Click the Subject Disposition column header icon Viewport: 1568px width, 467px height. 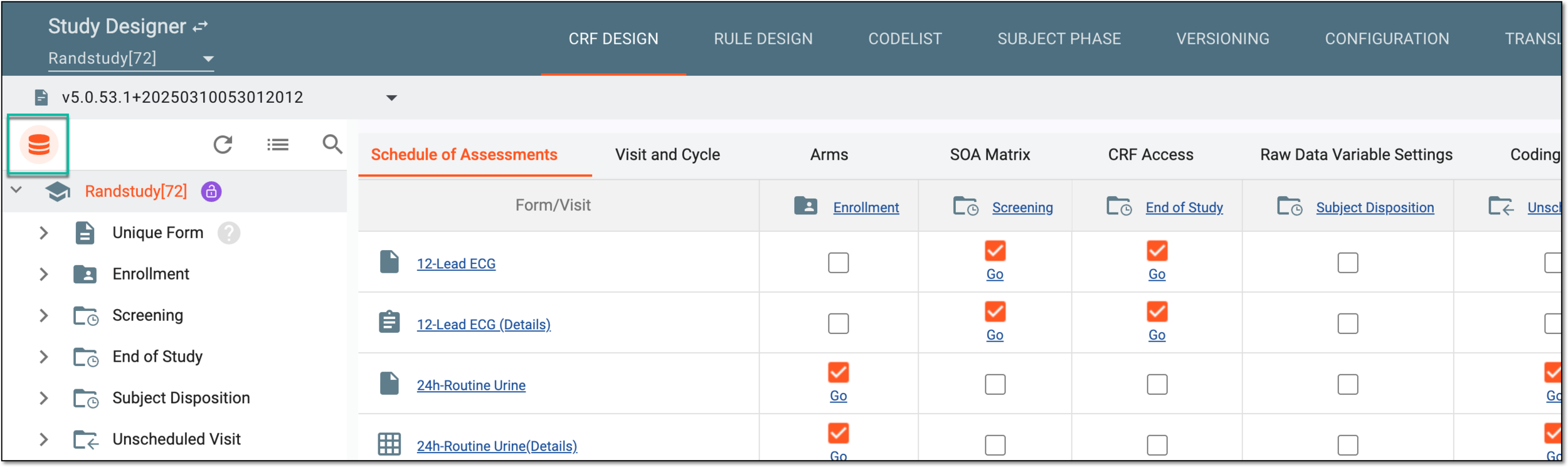(1290, 206)
